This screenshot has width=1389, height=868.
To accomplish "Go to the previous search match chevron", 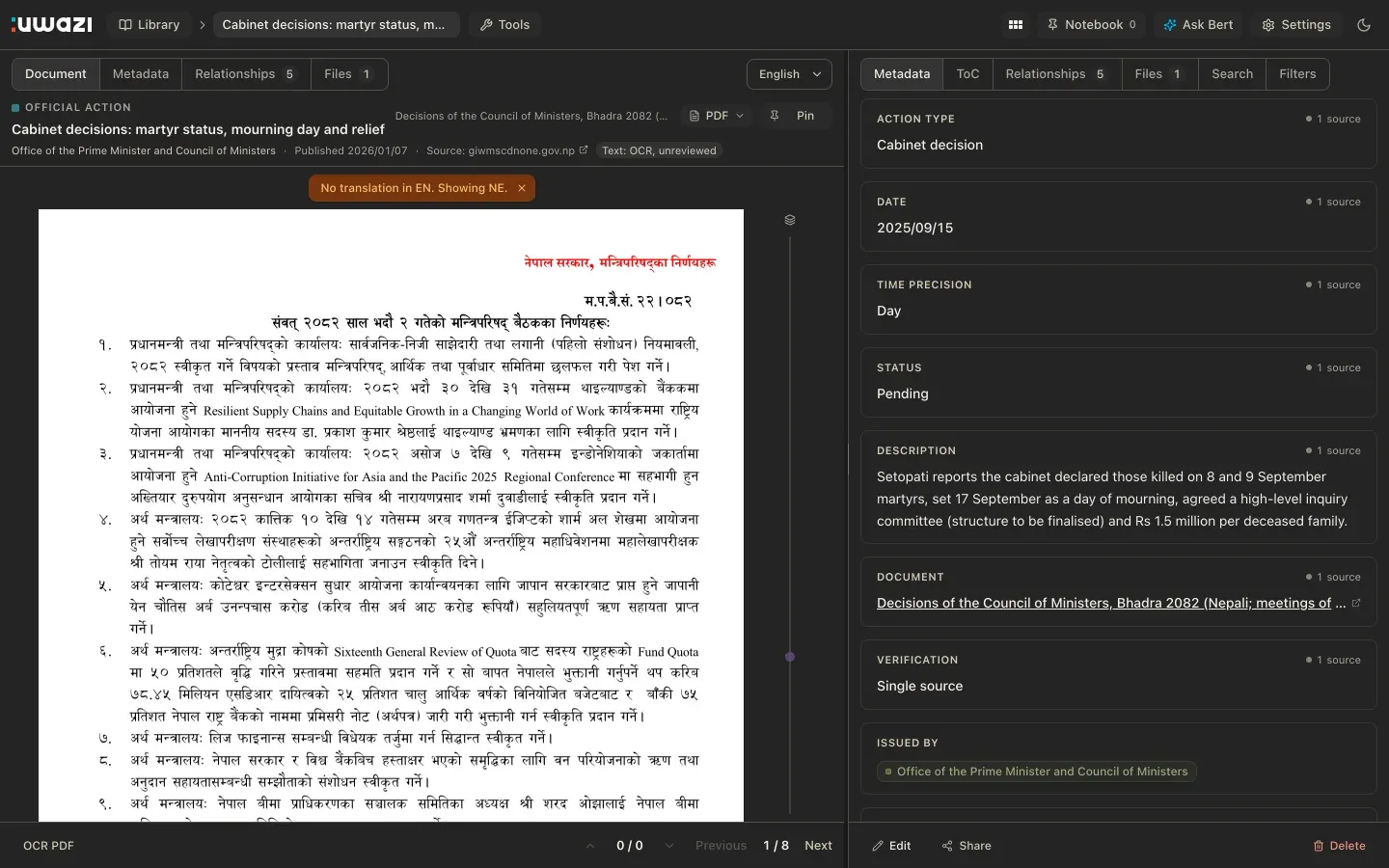I will [x=590, y=846].
